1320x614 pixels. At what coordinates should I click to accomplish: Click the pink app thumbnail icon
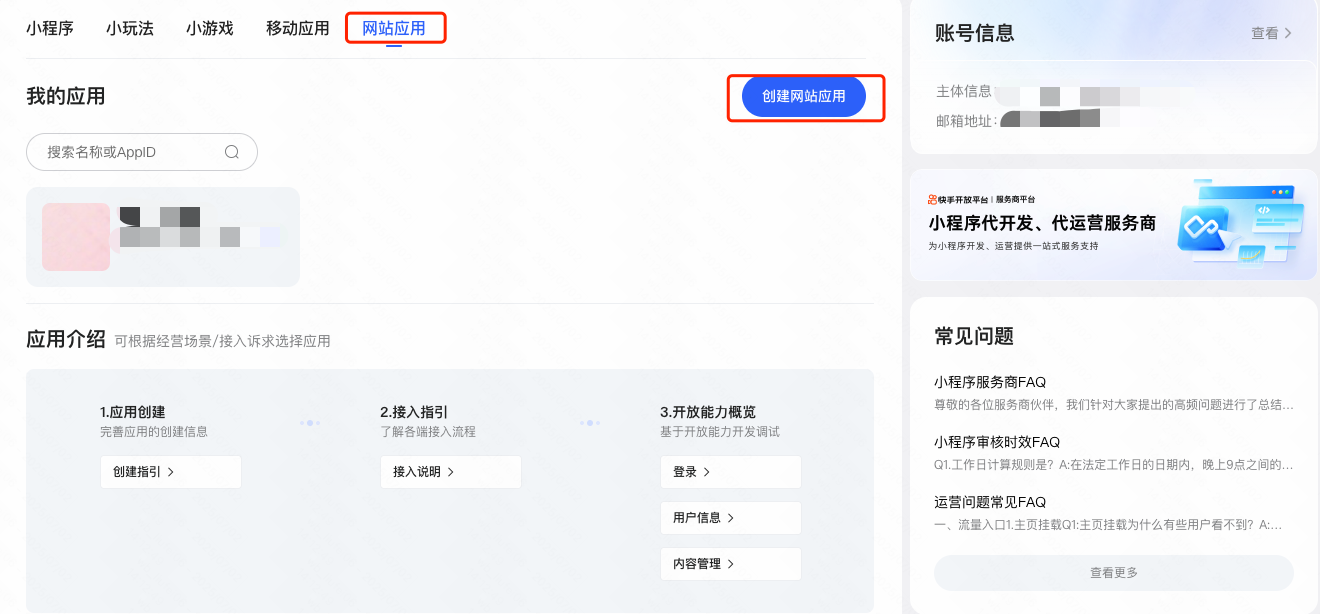(76, 237)
